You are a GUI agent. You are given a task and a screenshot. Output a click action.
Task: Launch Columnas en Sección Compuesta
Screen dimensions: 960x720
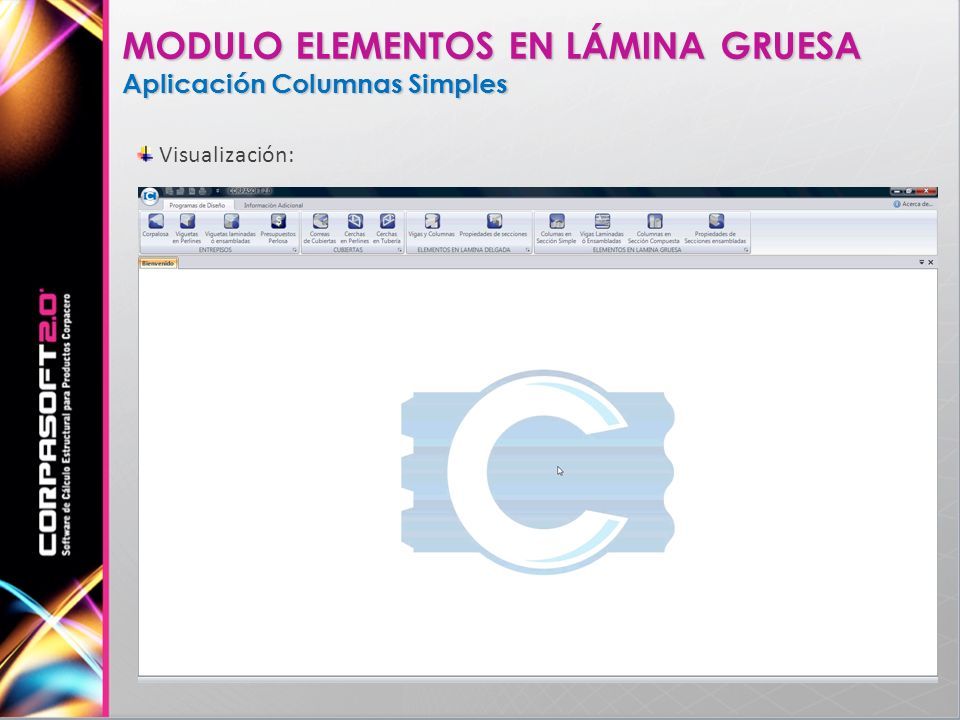pyautogui.click(x=654, y=229)
